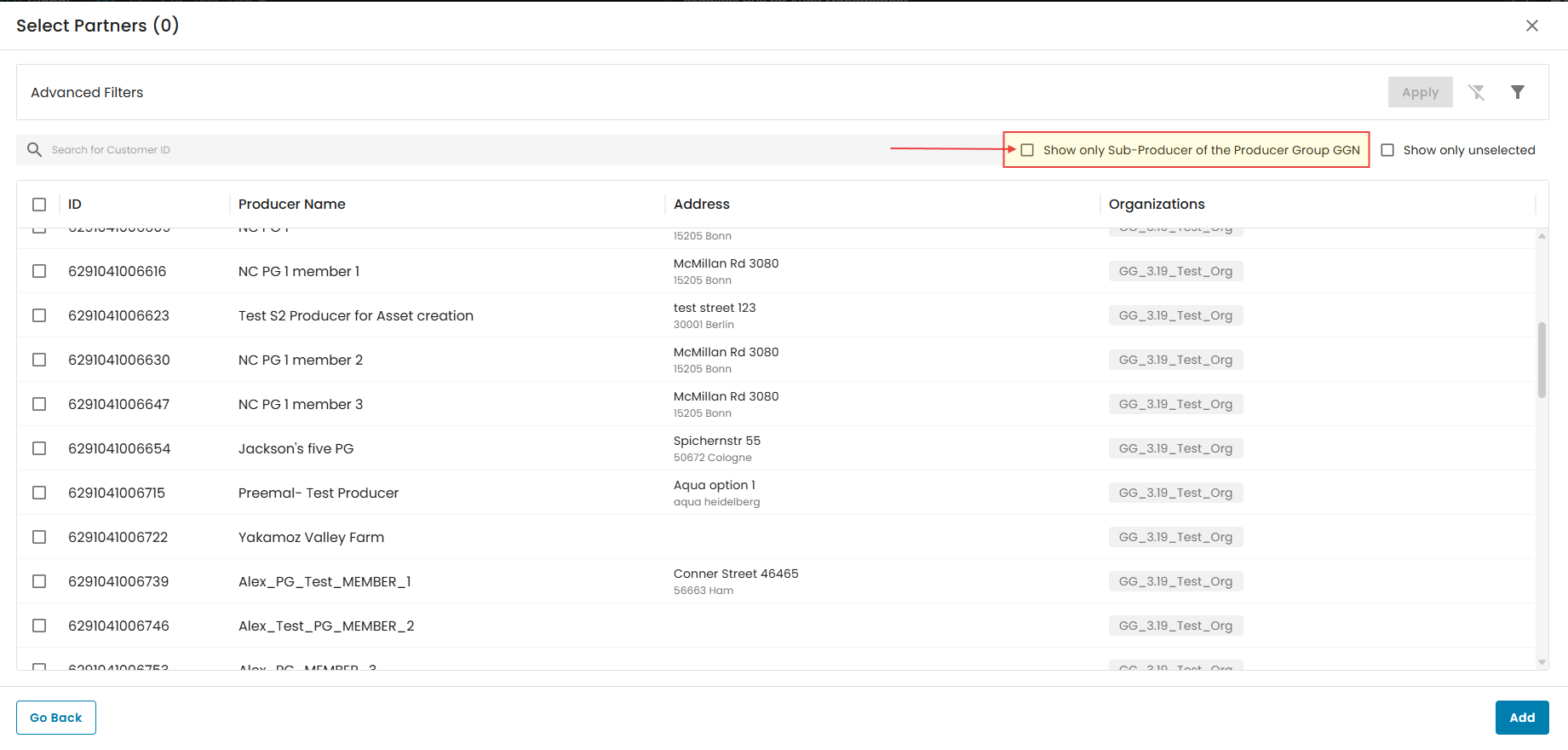Click the Apply filters button
This screenshot has width=1568, height=750.
1421,92
